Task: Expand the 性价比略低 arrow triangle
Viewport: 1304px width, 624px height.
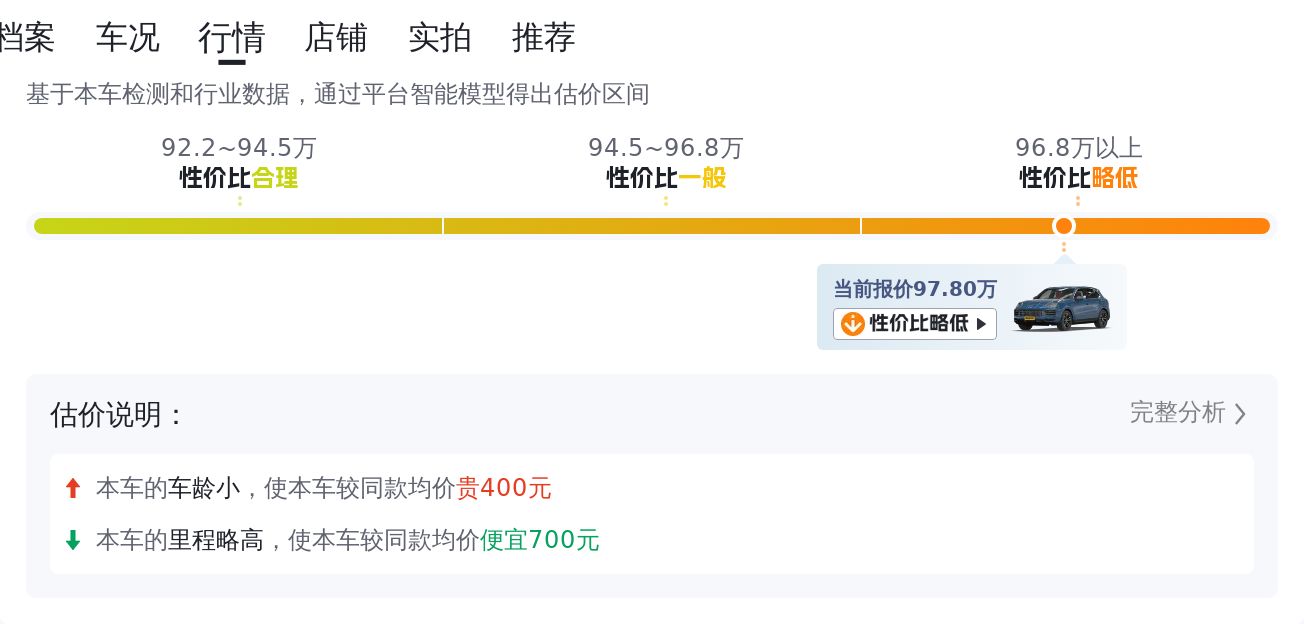Action: click(981, 324)
